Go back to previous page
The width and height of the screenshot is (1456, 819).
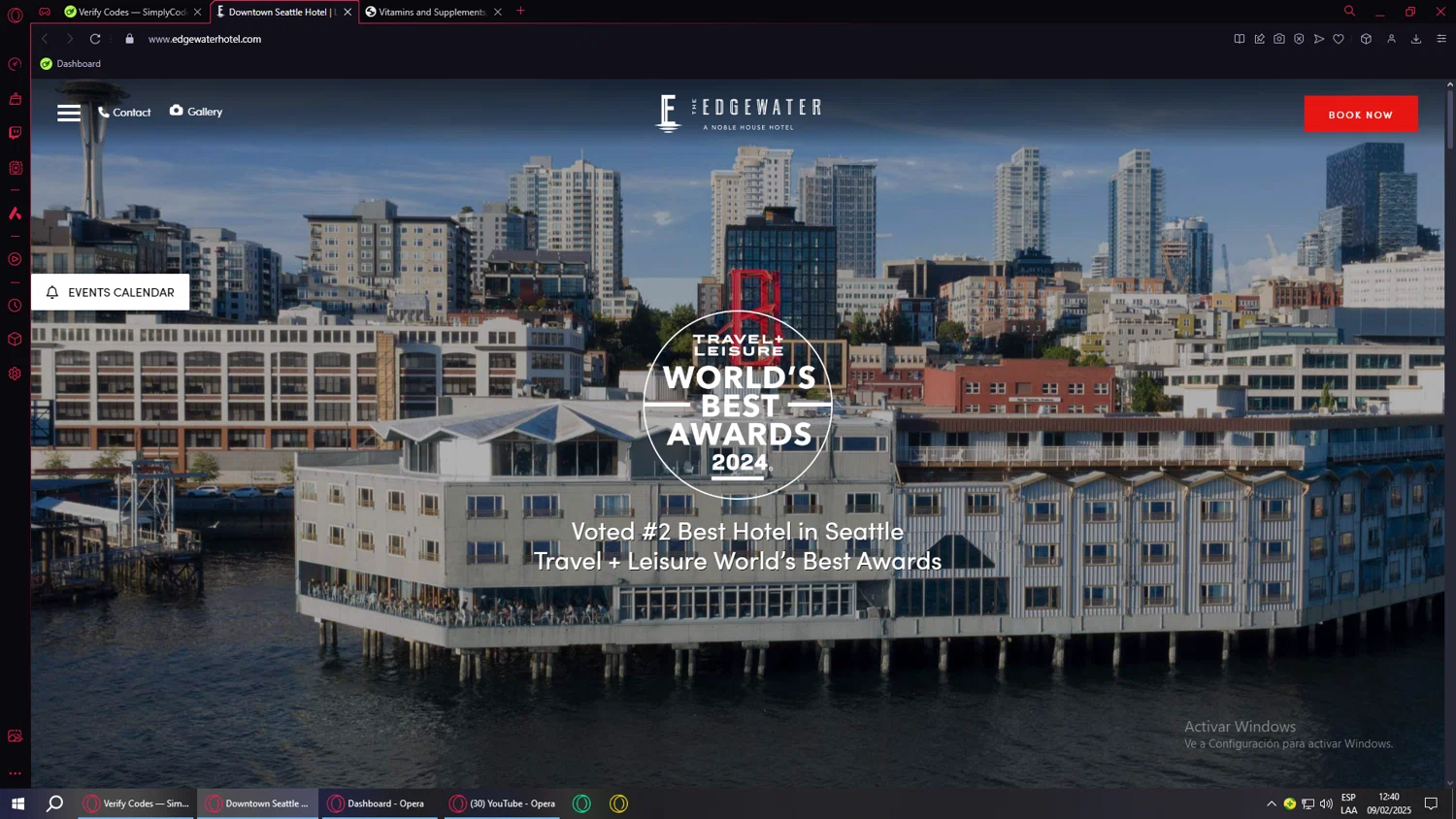45,39
